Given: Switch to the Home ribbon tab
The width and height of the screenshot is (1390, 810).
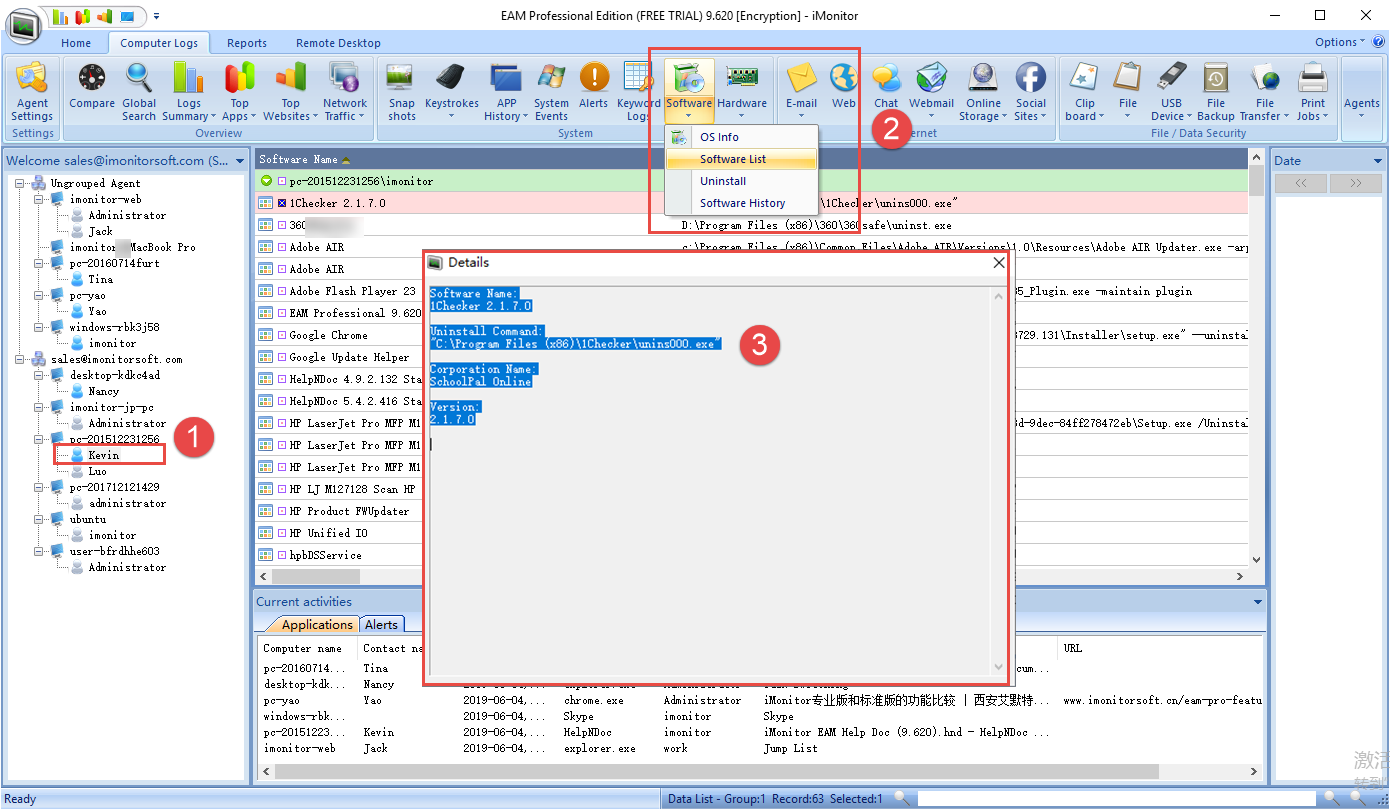Looking at the screenshot, I should click(x=76, y=43).
